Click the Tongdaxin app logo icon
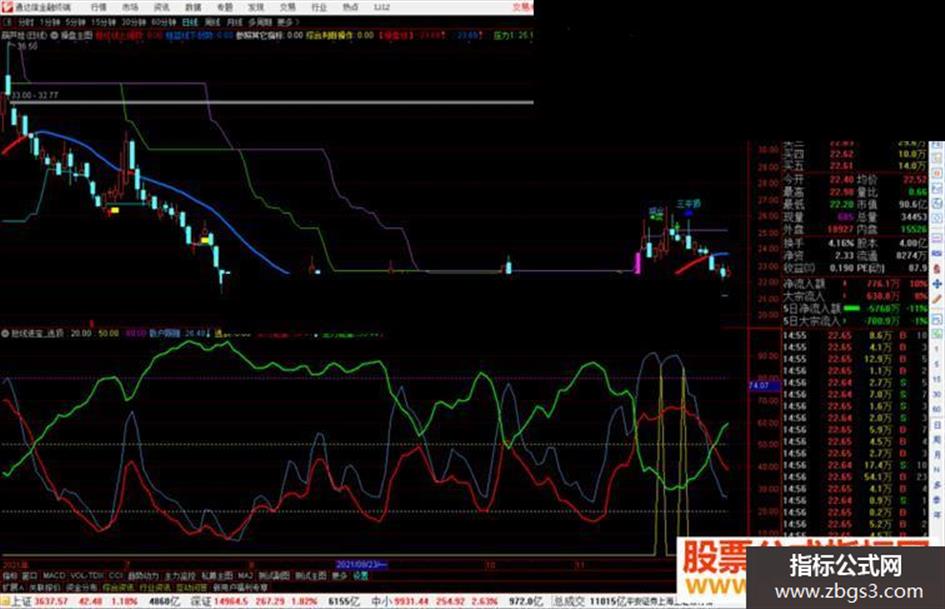945x609 pixels. click(x=6, y=7)
